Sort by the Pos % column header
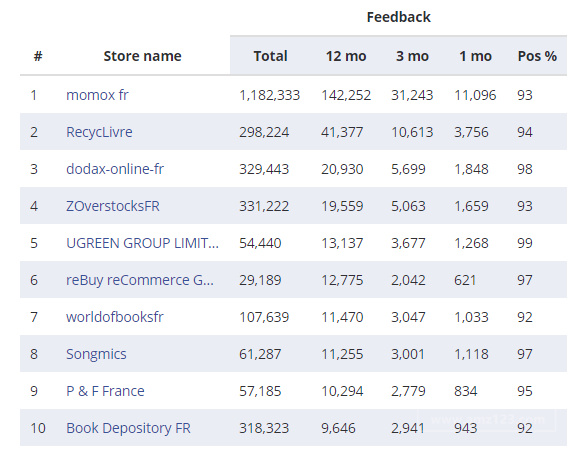This screenshot has height=452, width=577. [537, 56]
